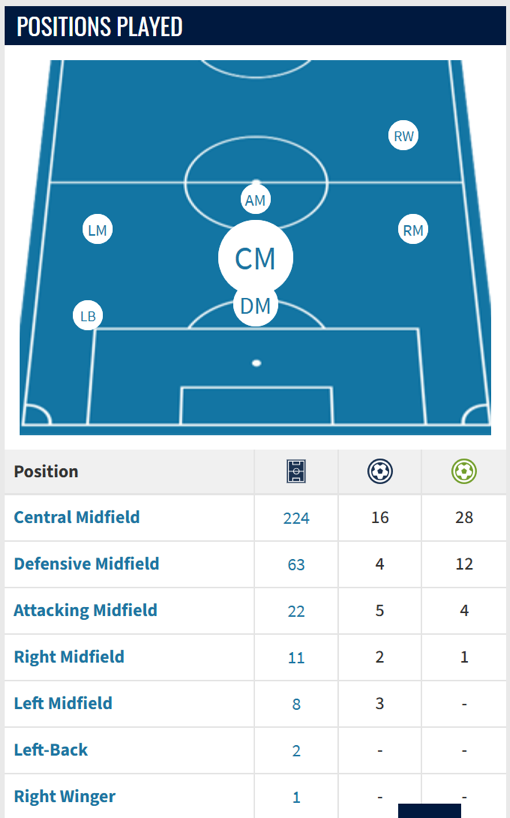Click the AM position circle
The image size is (510, 818).
tap(256, 200)
